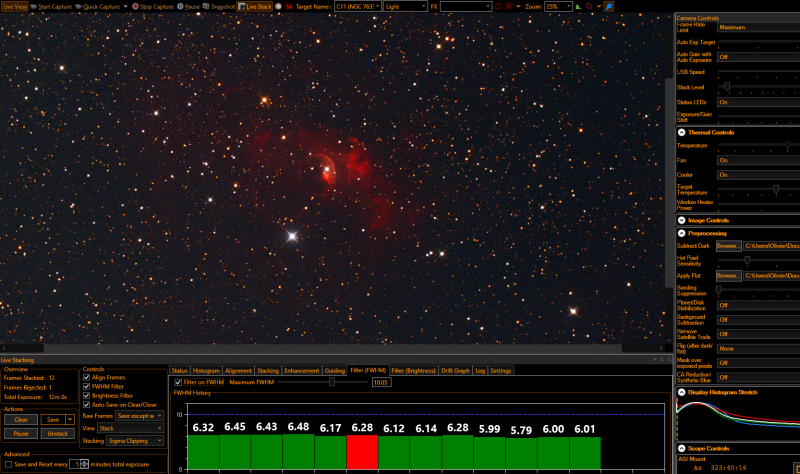Open the Stacking Sigma Clipping dropdown
Screen dimensions: 800x474
135,441
